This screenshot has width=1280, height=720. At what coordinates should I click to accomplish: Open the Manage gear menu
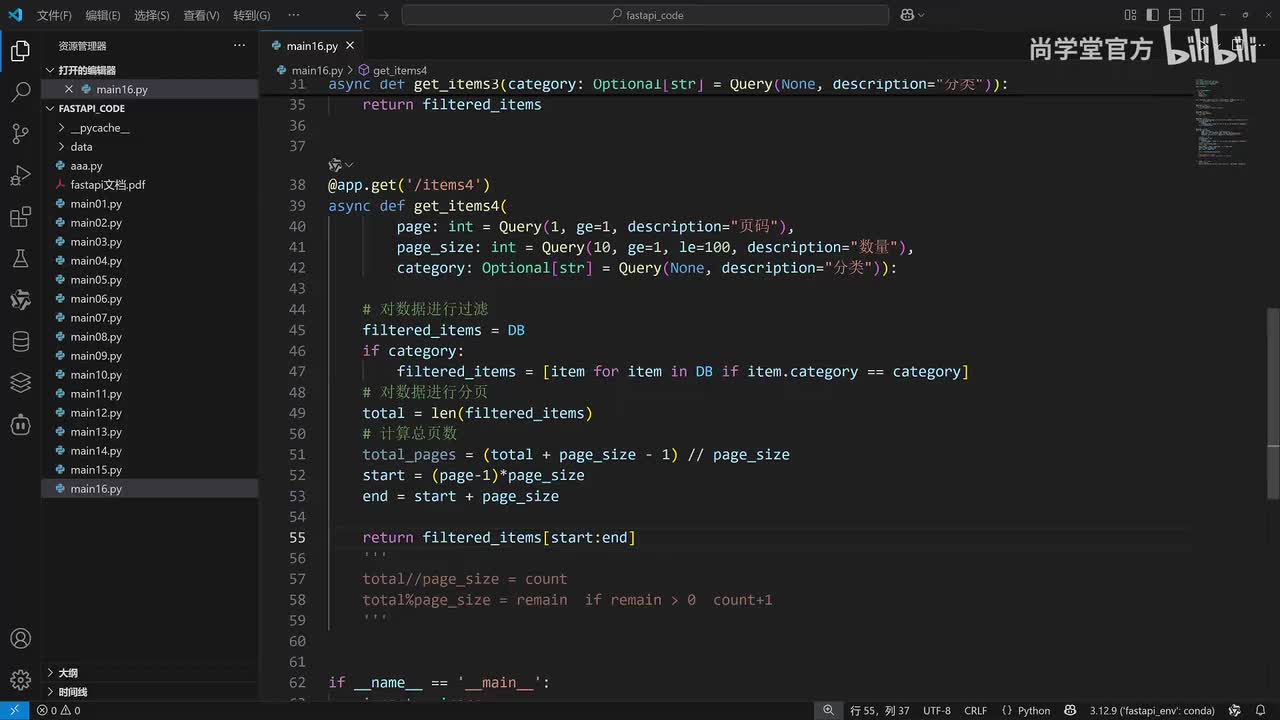tap(20, 680)
